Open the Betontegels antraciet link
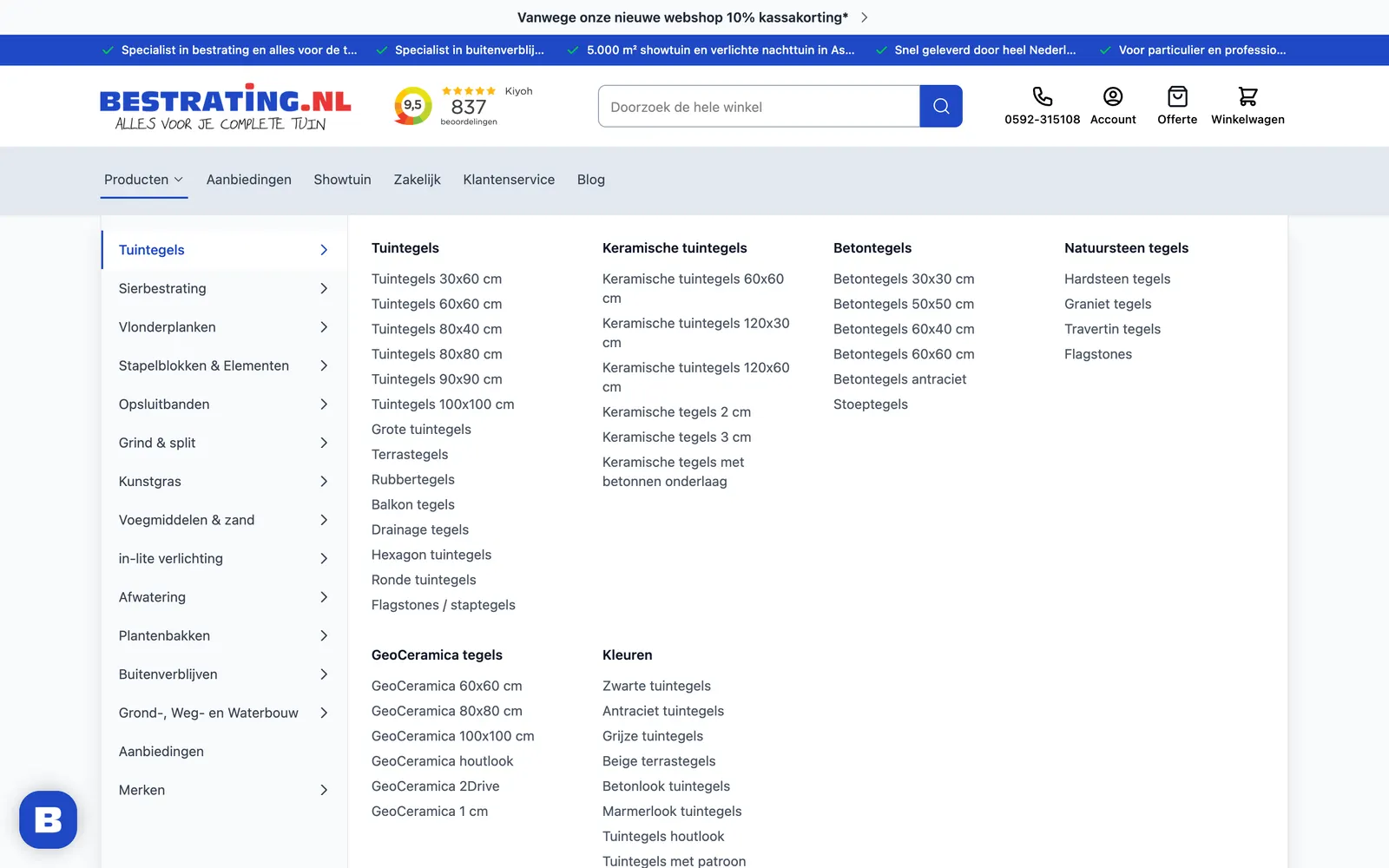Screen dimensions: 1389x868 (900, 379)
